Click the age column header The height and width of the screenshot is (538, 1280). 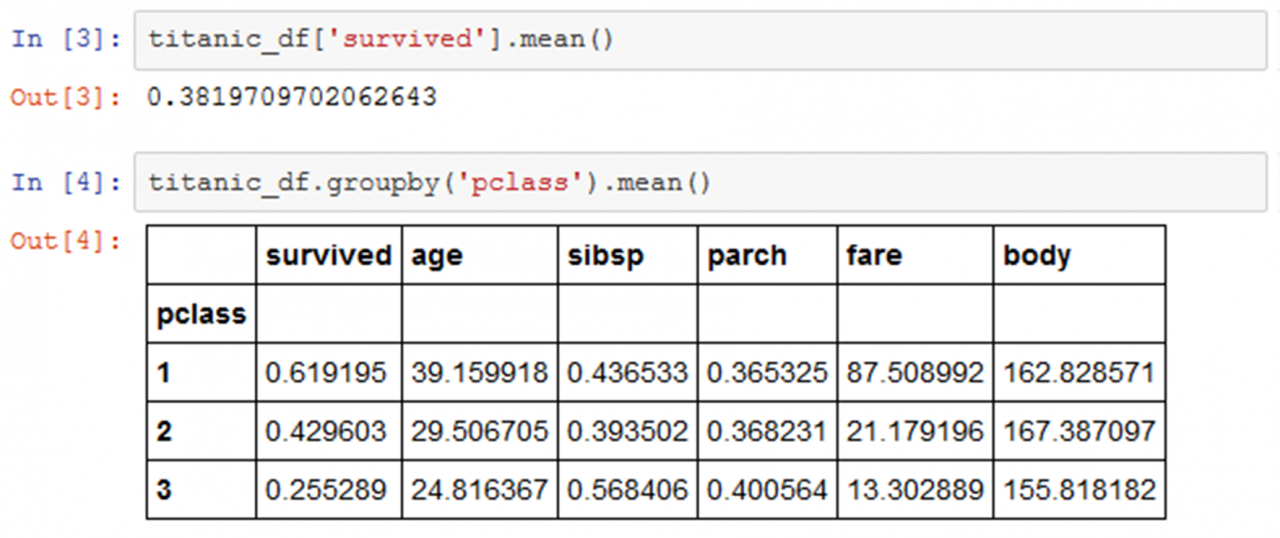pos(437,256)
